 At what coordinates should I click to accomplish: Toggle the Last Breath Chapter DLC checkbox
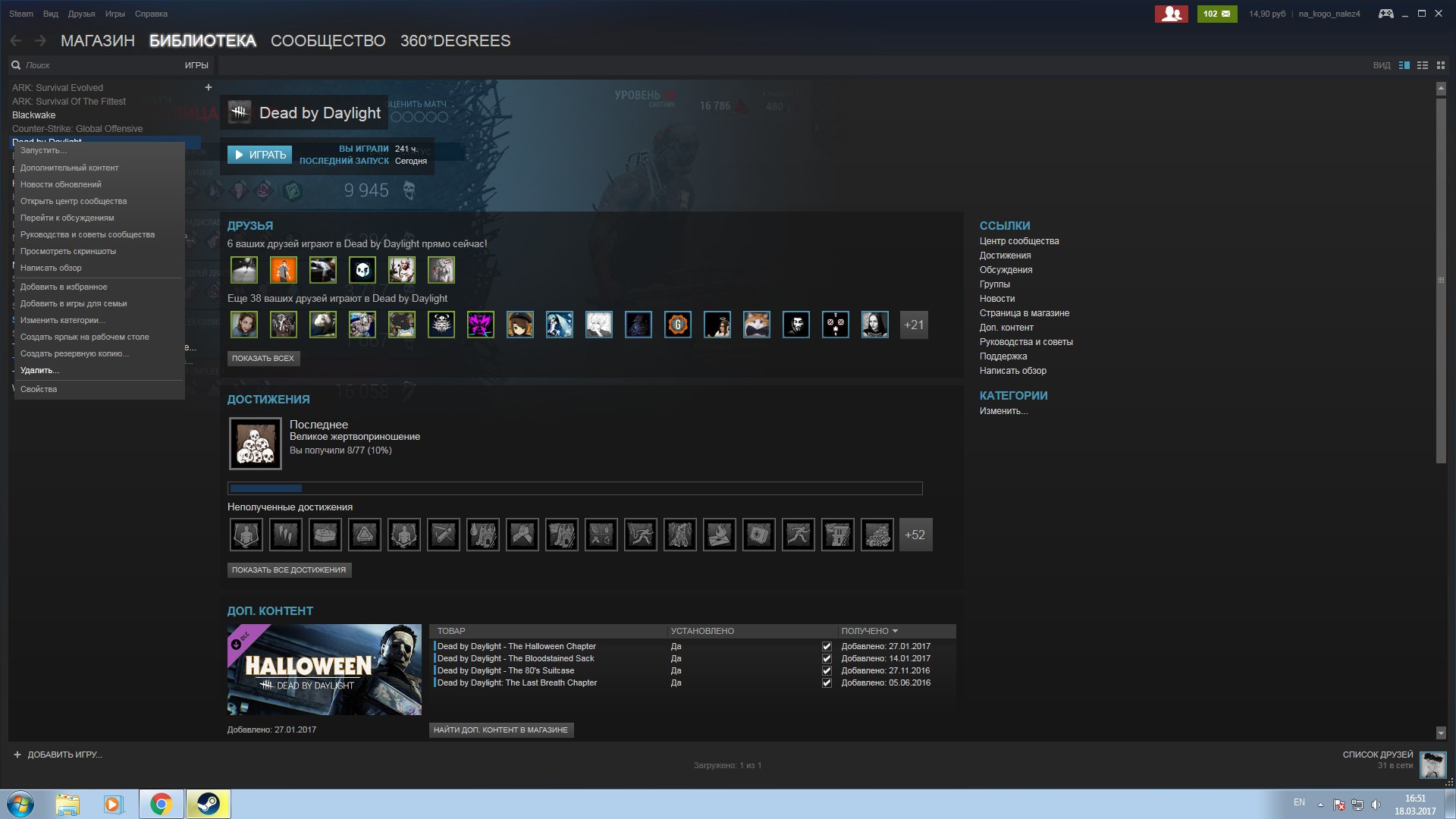tap(827, 683)
